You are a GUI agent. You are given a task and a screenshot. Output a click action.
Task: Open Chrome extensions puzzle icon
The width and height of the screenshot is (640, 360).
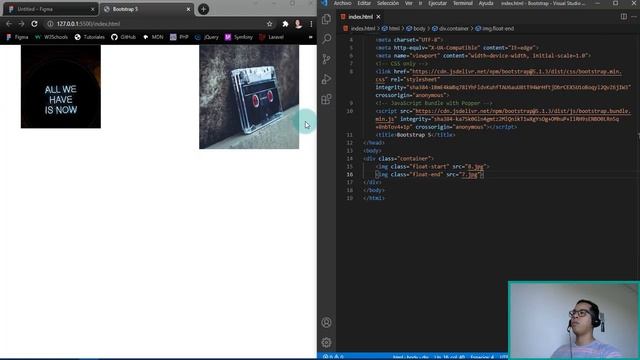point(285,24)
